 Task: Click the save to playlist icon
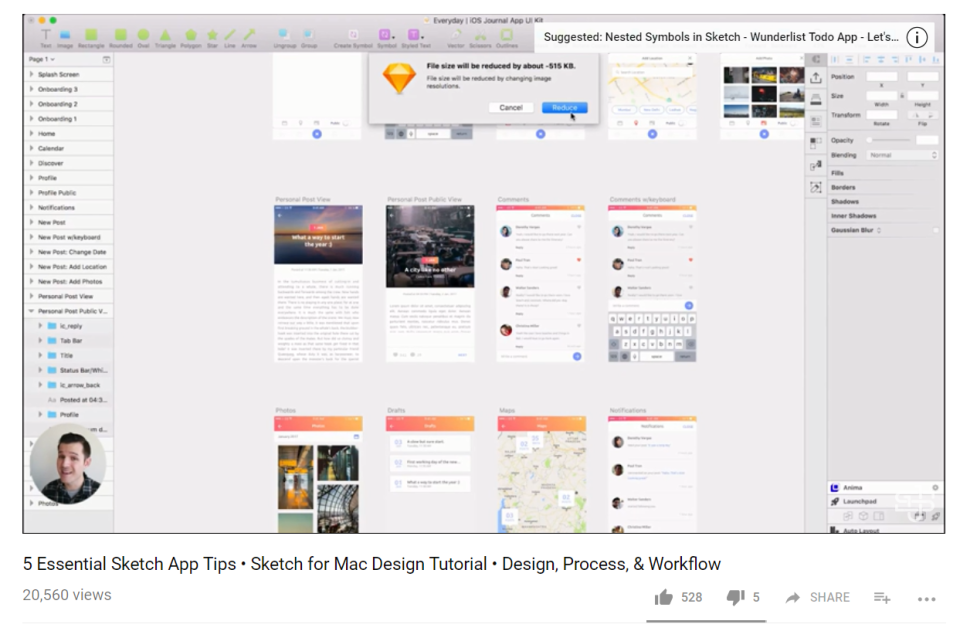tap(882, 597)
